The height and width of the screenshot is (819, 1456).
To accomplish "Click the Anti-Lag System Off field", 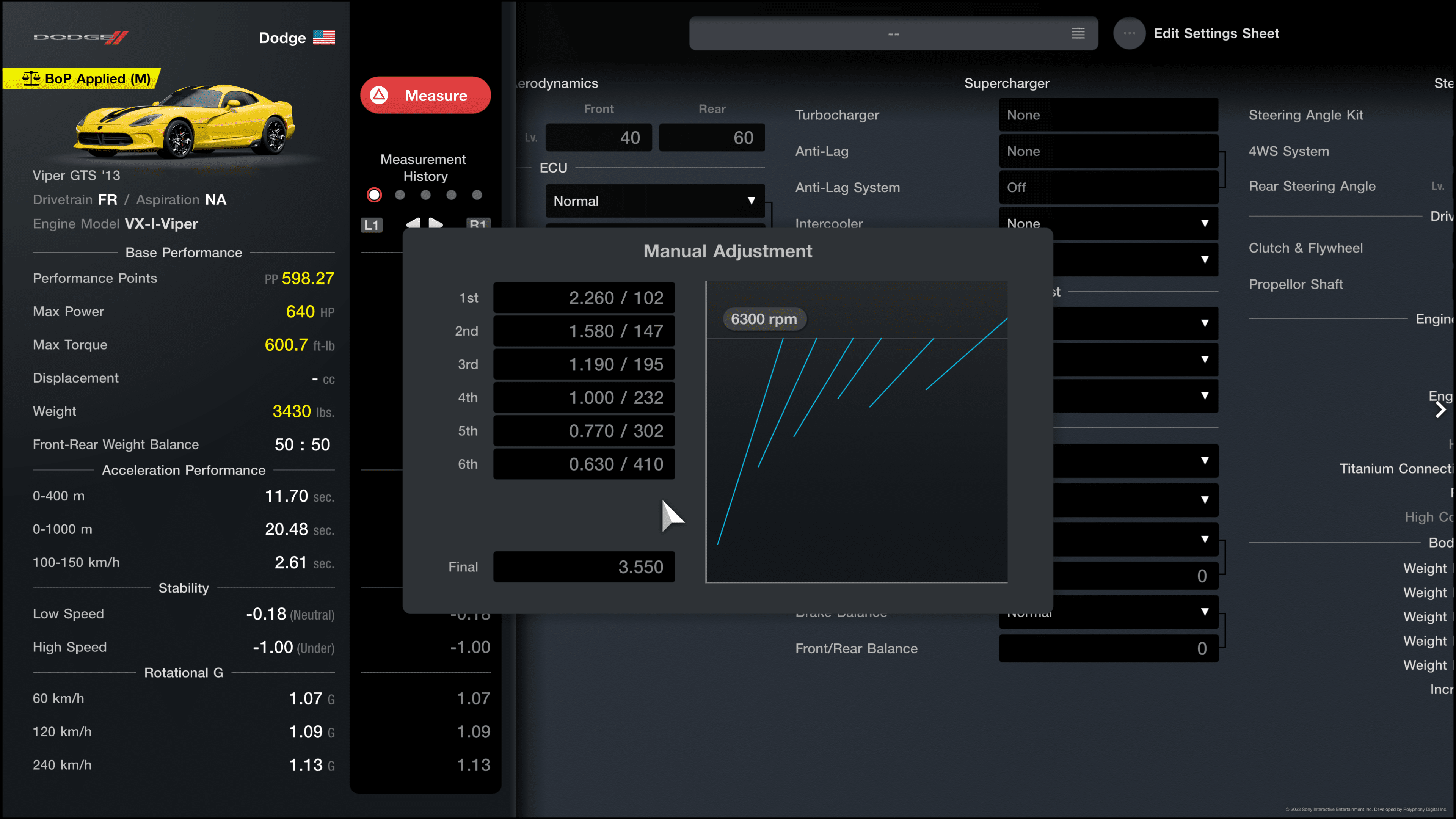I will click(1108, 188).
